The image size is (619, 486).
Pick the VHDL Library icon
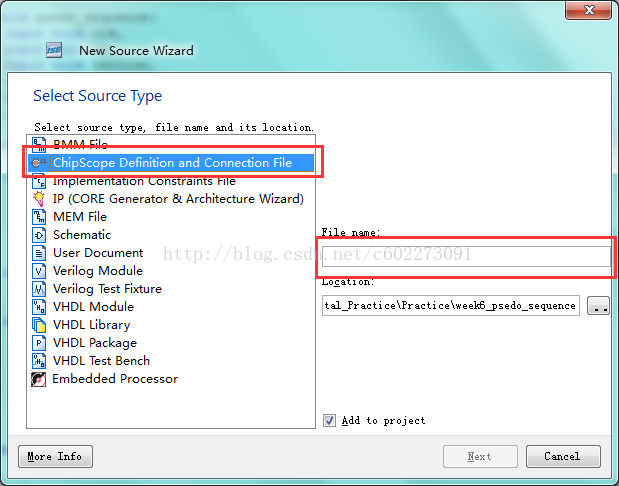pos(39,325)
